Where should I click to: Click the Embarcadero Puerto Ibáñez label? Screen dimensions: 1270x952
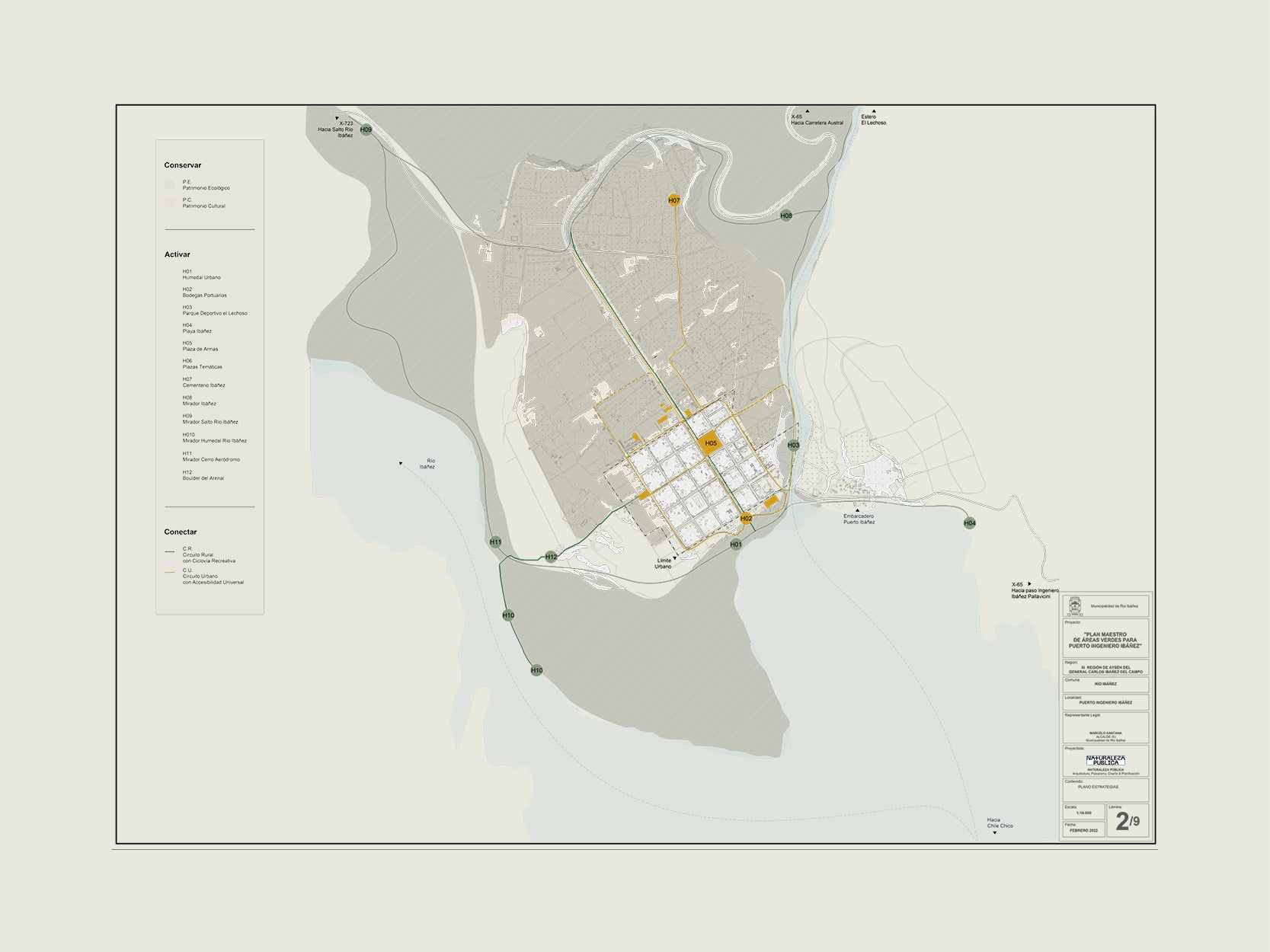click(x=859, y=519)
